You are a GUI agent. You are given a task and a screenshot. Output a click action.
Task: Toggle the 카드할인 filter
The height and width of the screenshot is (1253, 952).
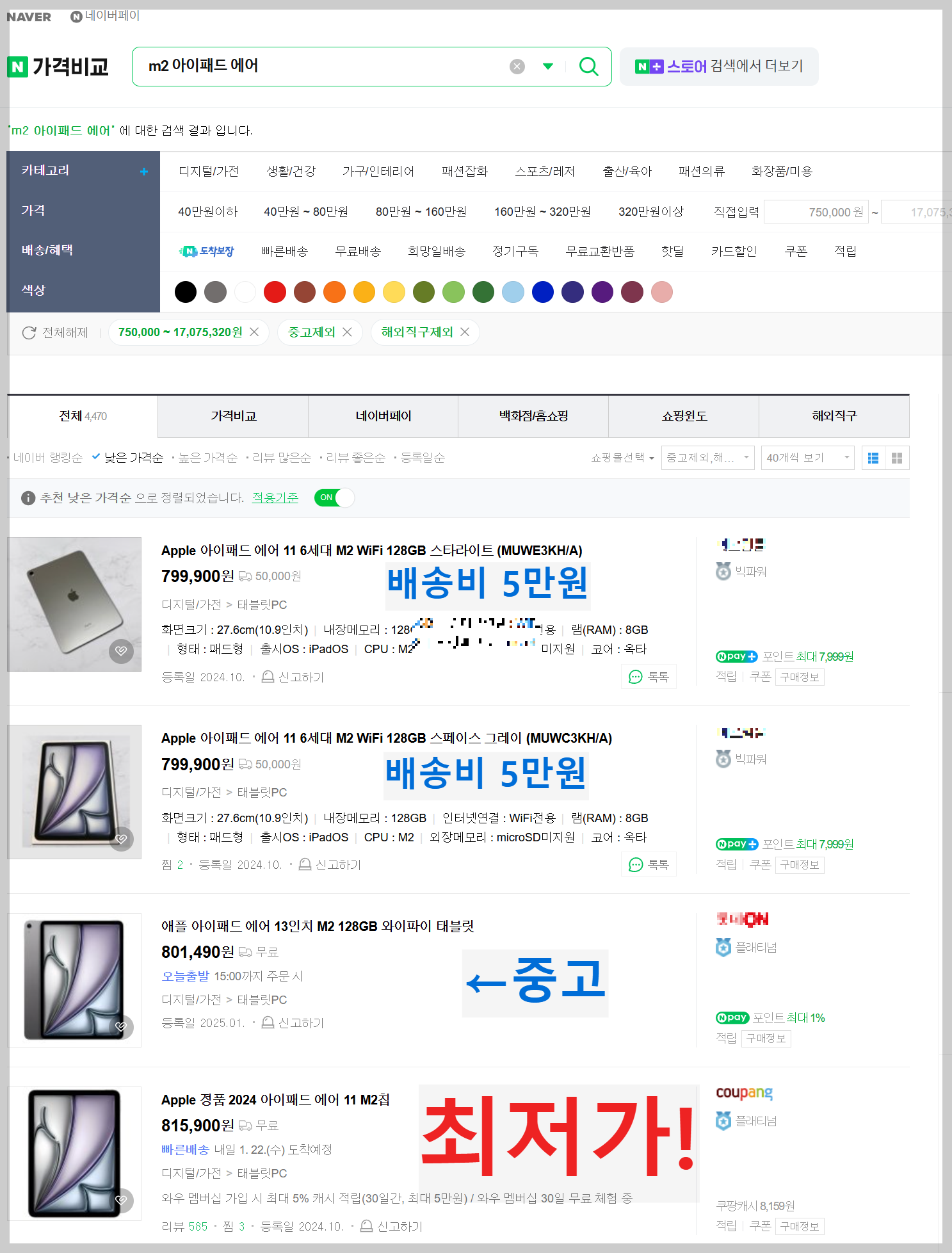734,251
